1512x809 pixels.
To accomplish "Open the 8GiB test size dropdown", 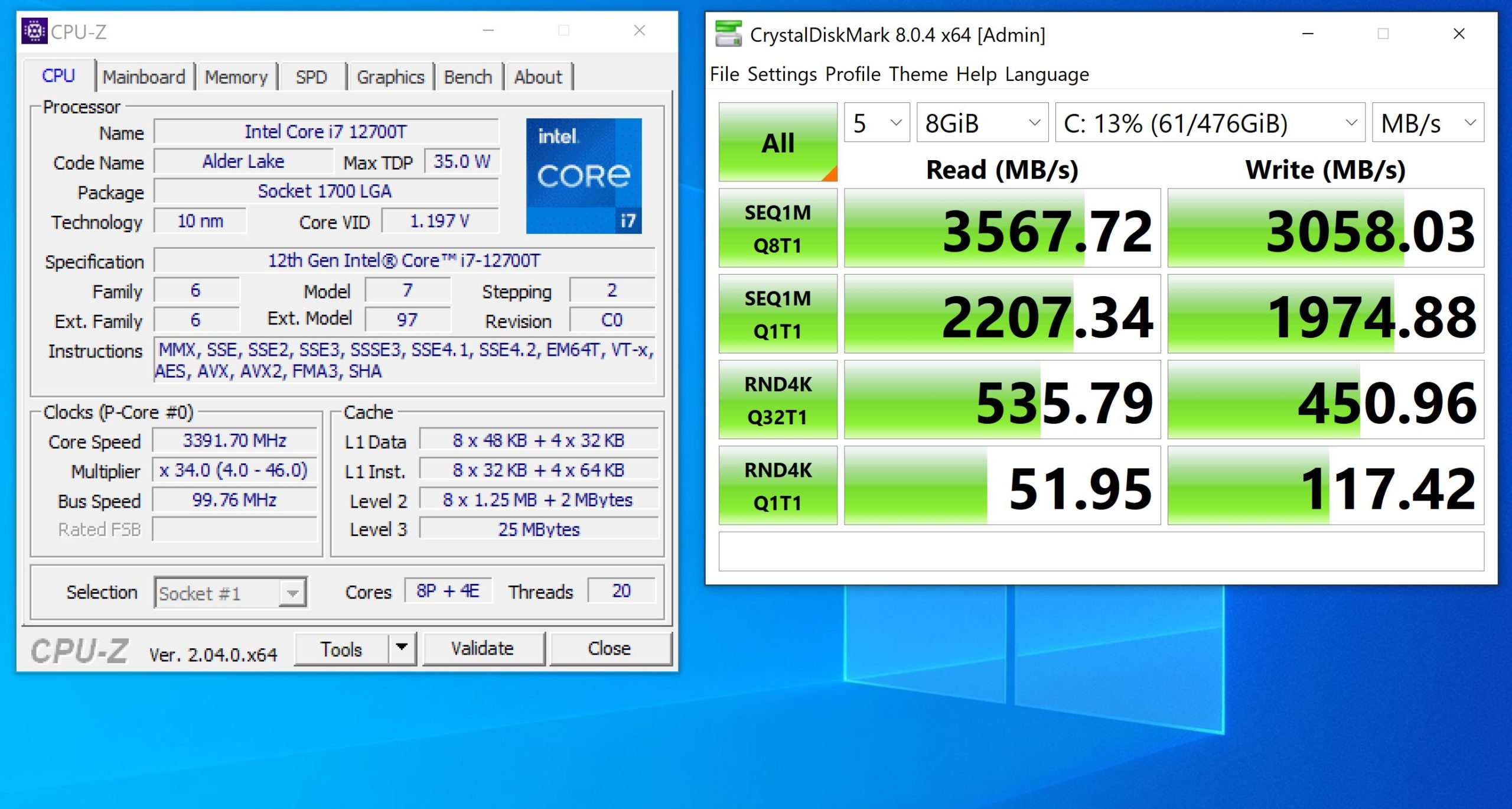I will 982,123.
